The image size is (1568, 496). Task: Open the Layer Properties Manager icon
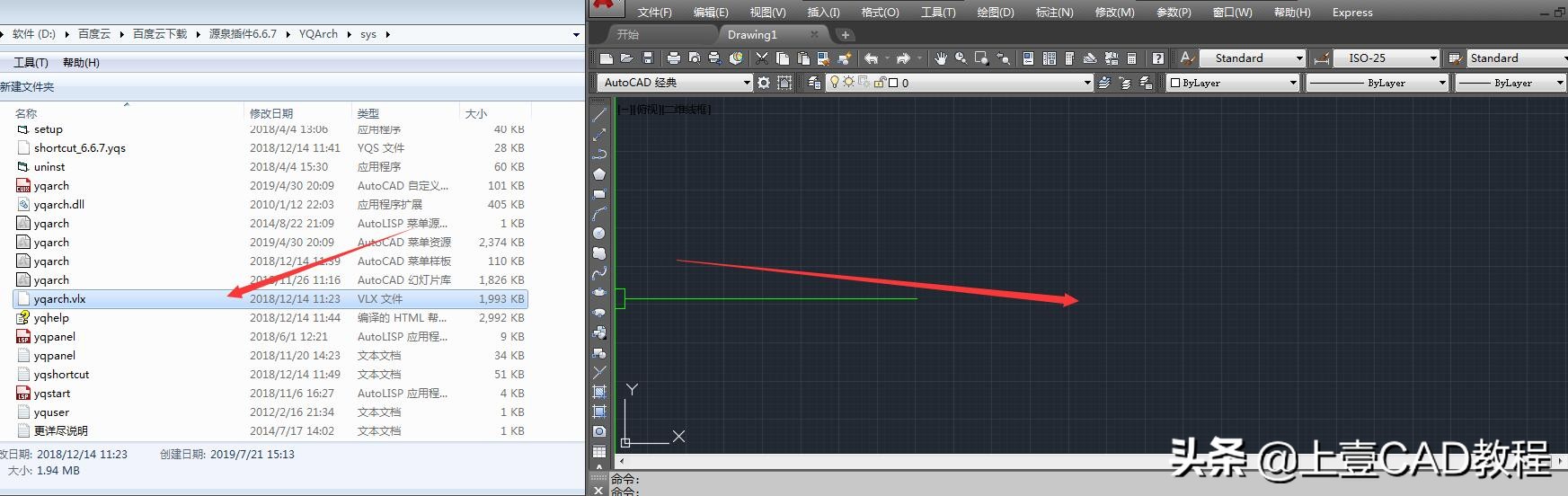[814, 83]
